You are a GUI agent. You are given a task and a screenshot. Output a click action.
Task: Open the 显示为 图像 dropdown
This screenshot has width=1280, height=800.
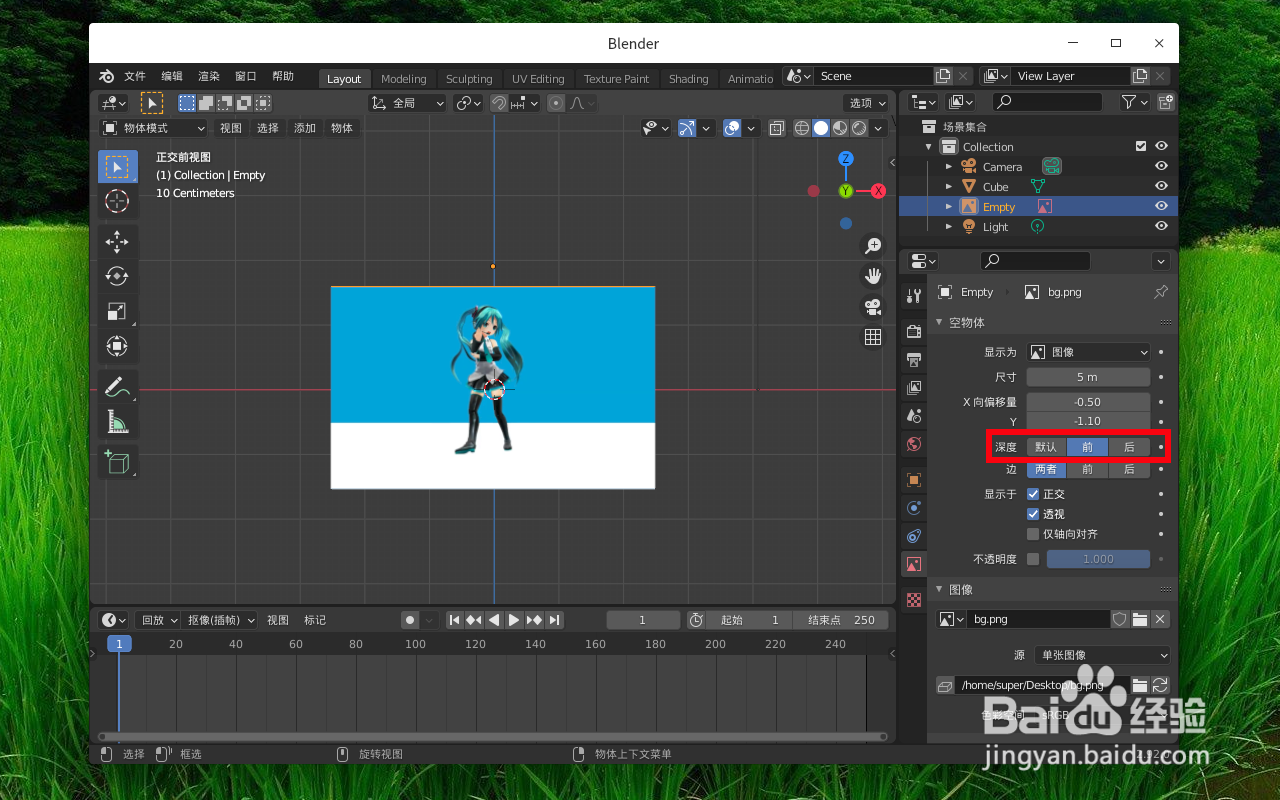click(1089, 352)
